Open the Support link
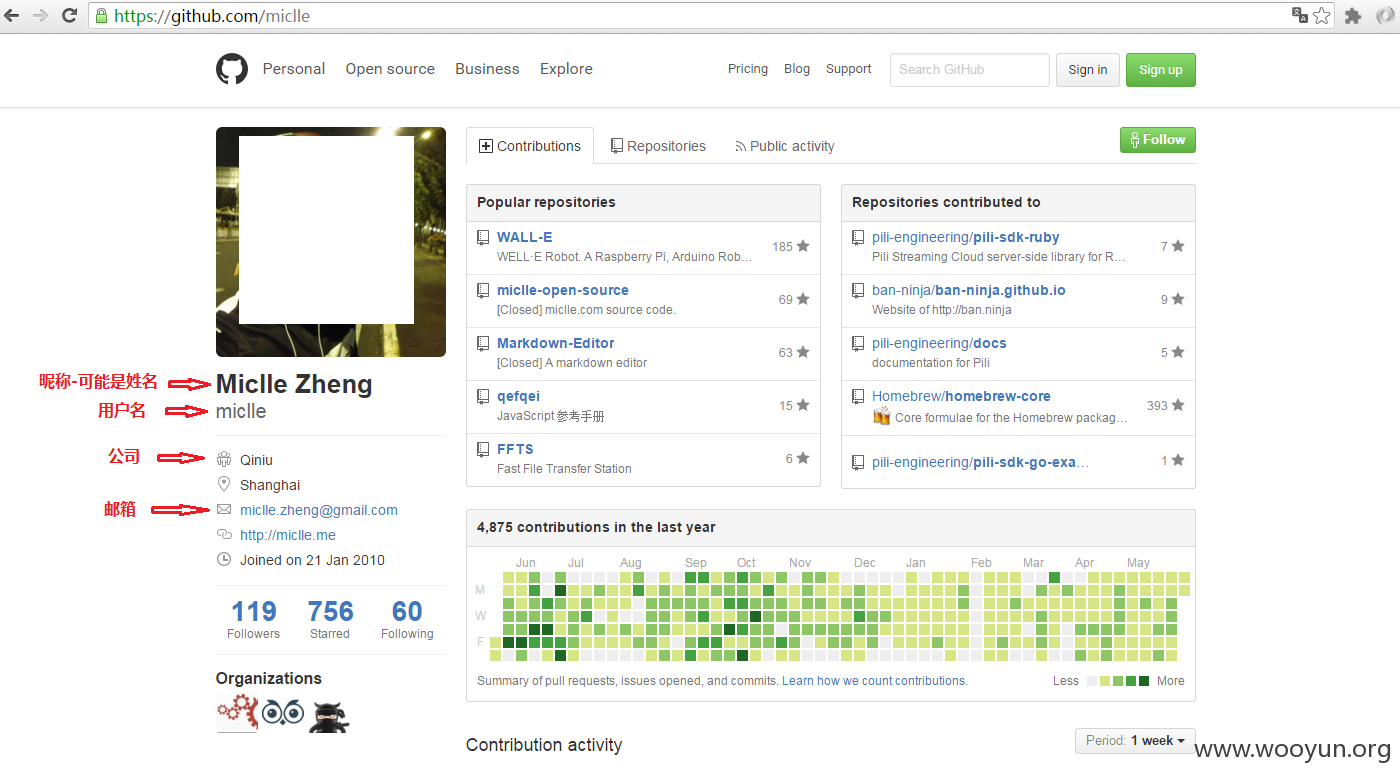Image resolution: width=1400 pixels, height=778 pixels. click(x=849, y=69)
